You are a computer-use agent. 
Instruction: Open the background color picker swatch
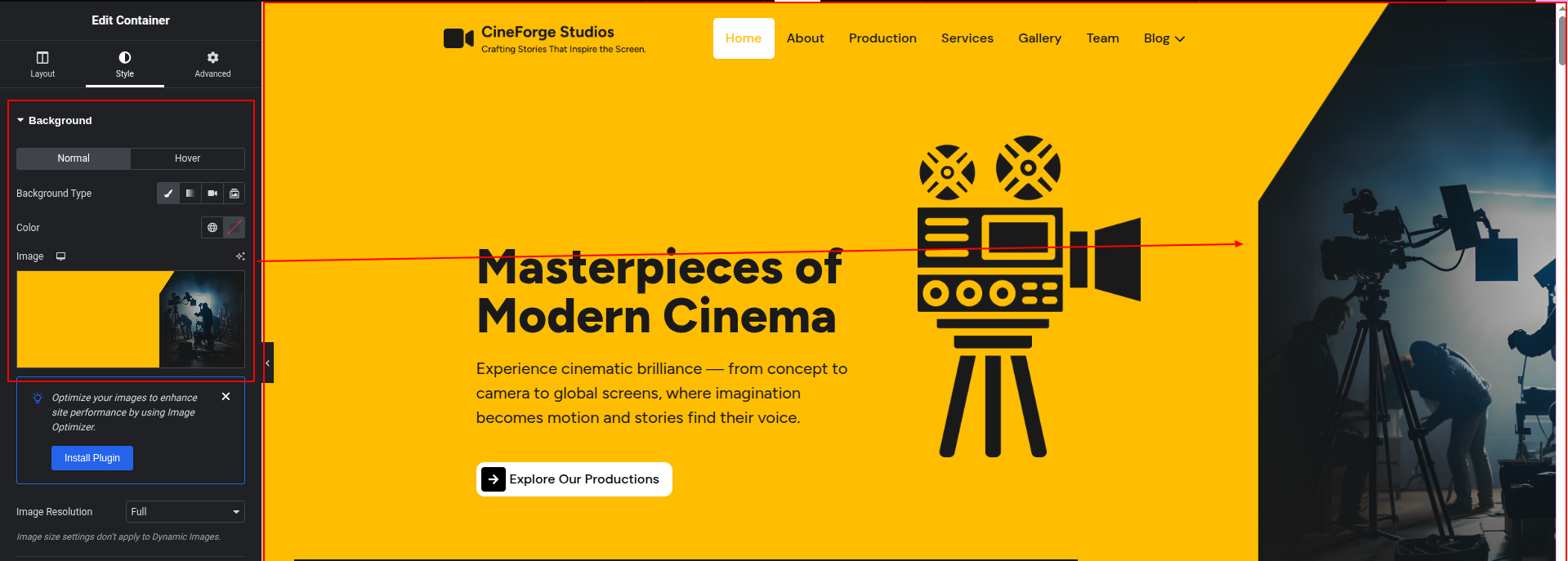[x=235, y=228]
